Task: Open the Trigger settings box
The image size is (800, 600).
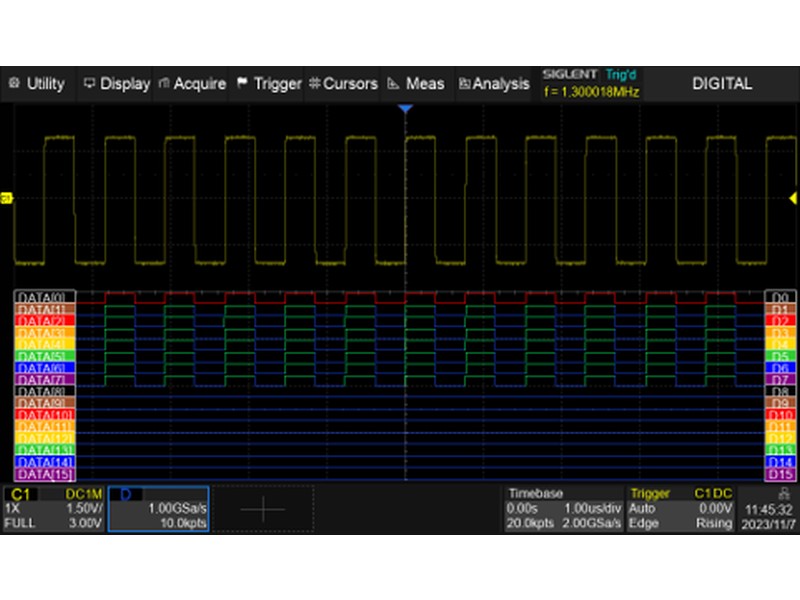Action: coord(680,509)
